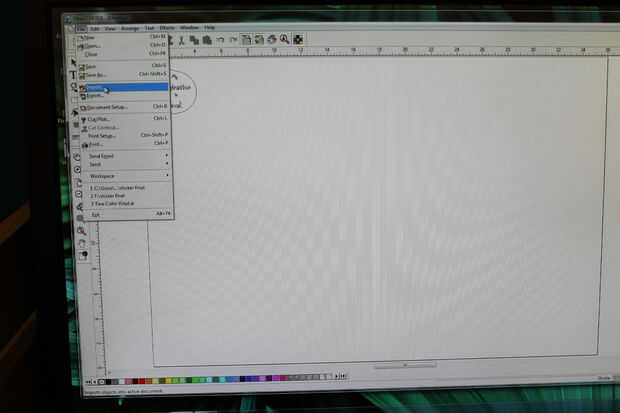Viewport: 620px width, 413px height.
Task: Choose New from the File menu
Action: [x=123, y=37]
